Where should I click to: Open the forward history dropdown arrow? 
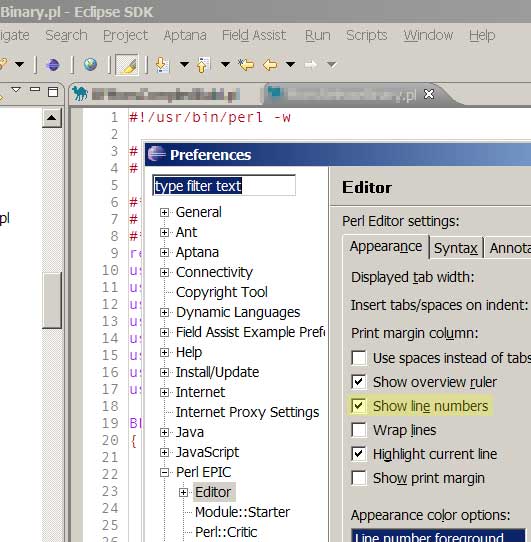click(x=332, y=64)
